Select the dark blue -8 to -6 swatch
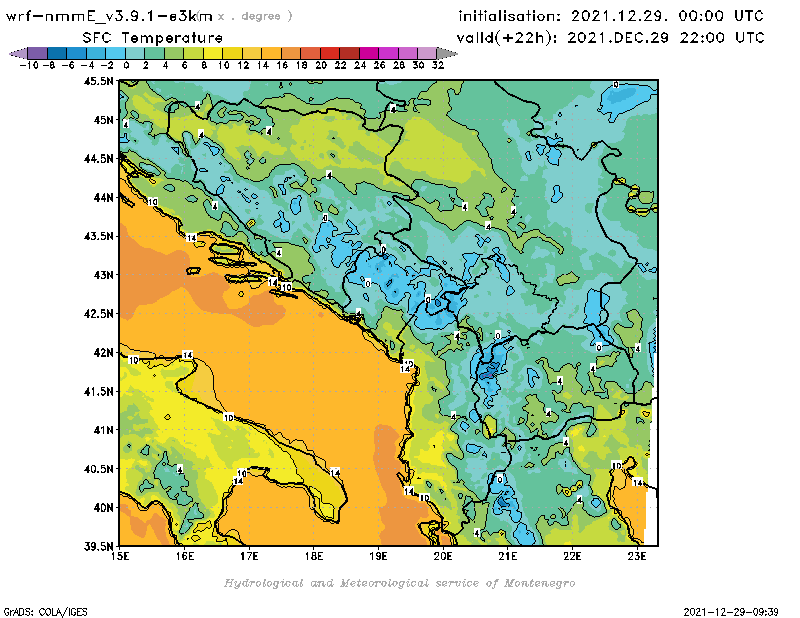 tap(57, 53)
